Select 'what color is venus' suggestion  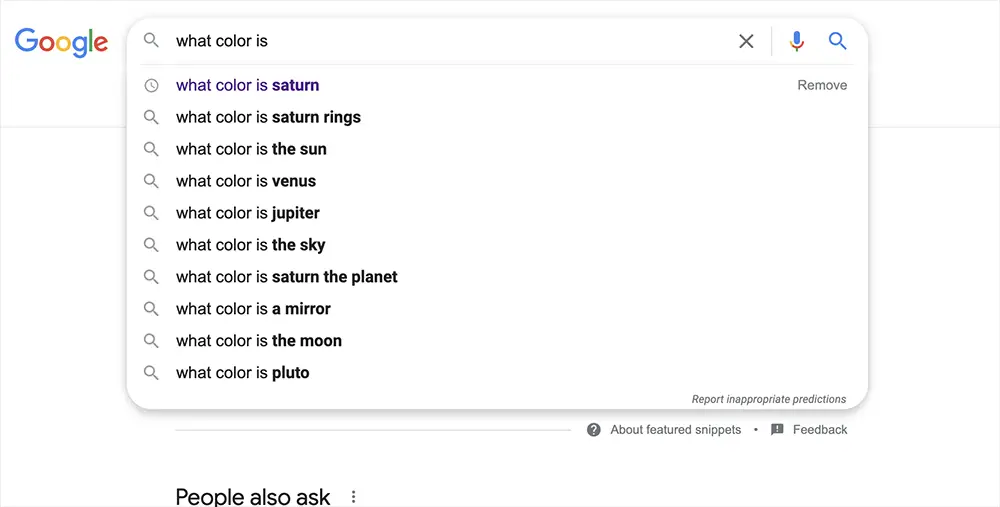click(246, 181)
